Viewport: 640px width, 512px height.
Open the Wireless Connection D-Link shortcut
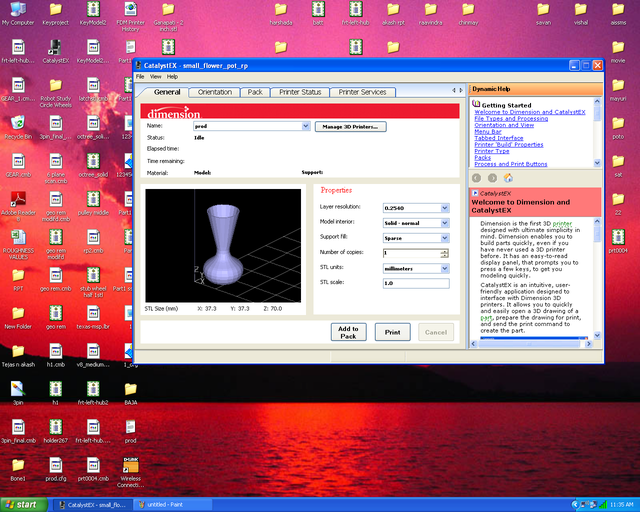click(131, 472)
